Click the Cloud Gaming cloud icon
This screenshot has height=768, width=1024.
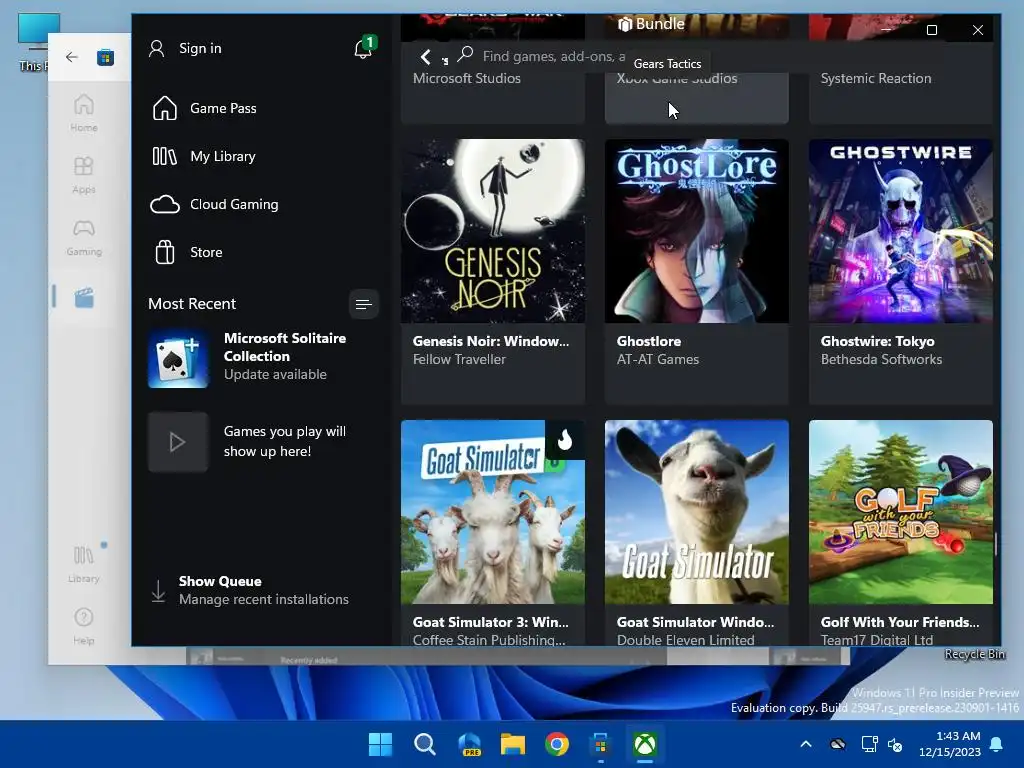165,204
